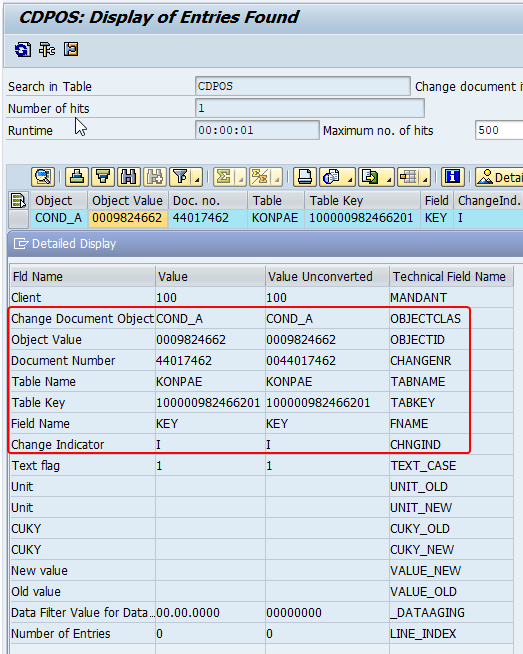
Task: Click the Fld Name header in Detailed Display
Action: pyautogui.click(x=82, y=277)
